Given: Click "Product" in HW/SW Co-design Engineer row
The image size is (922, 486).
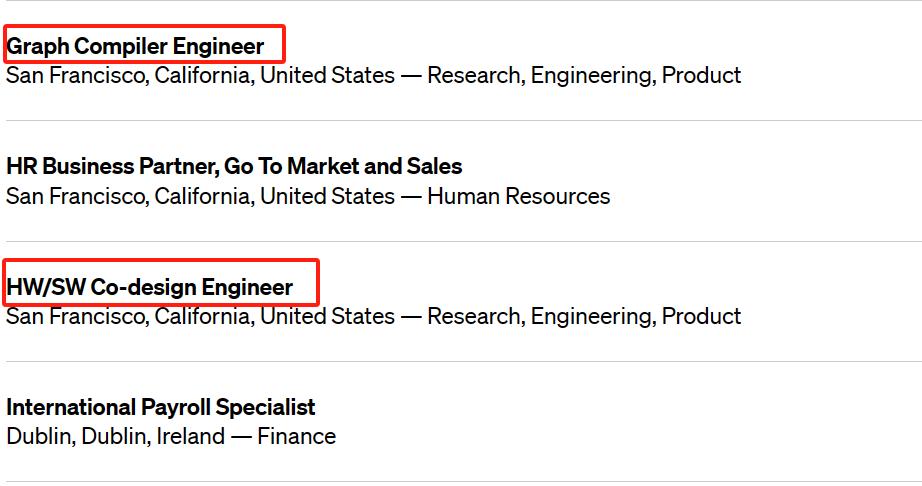Looking at the screenshot, I should [701, 316].
